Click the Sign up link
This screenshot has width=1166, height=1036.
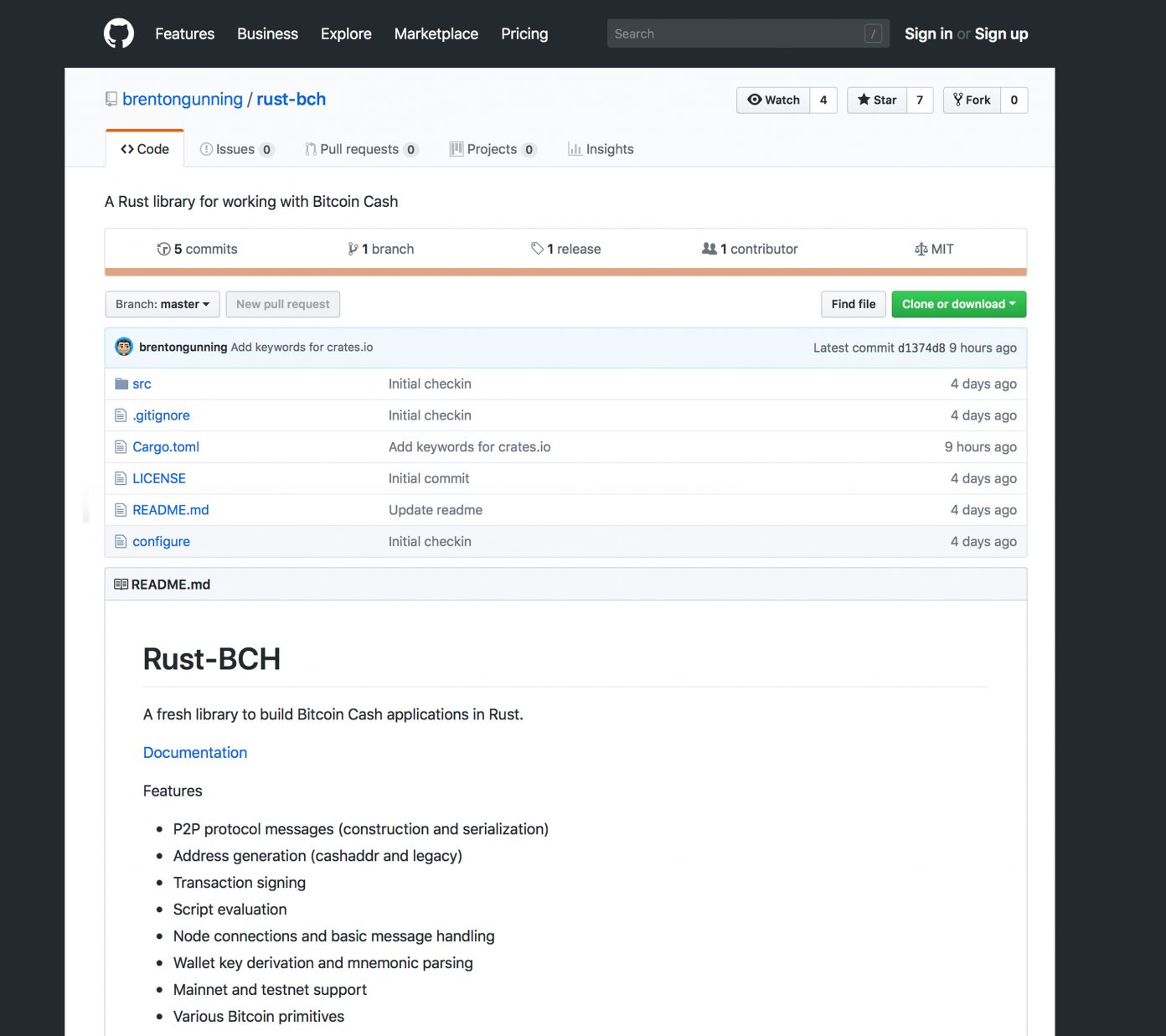[1001, 34]
